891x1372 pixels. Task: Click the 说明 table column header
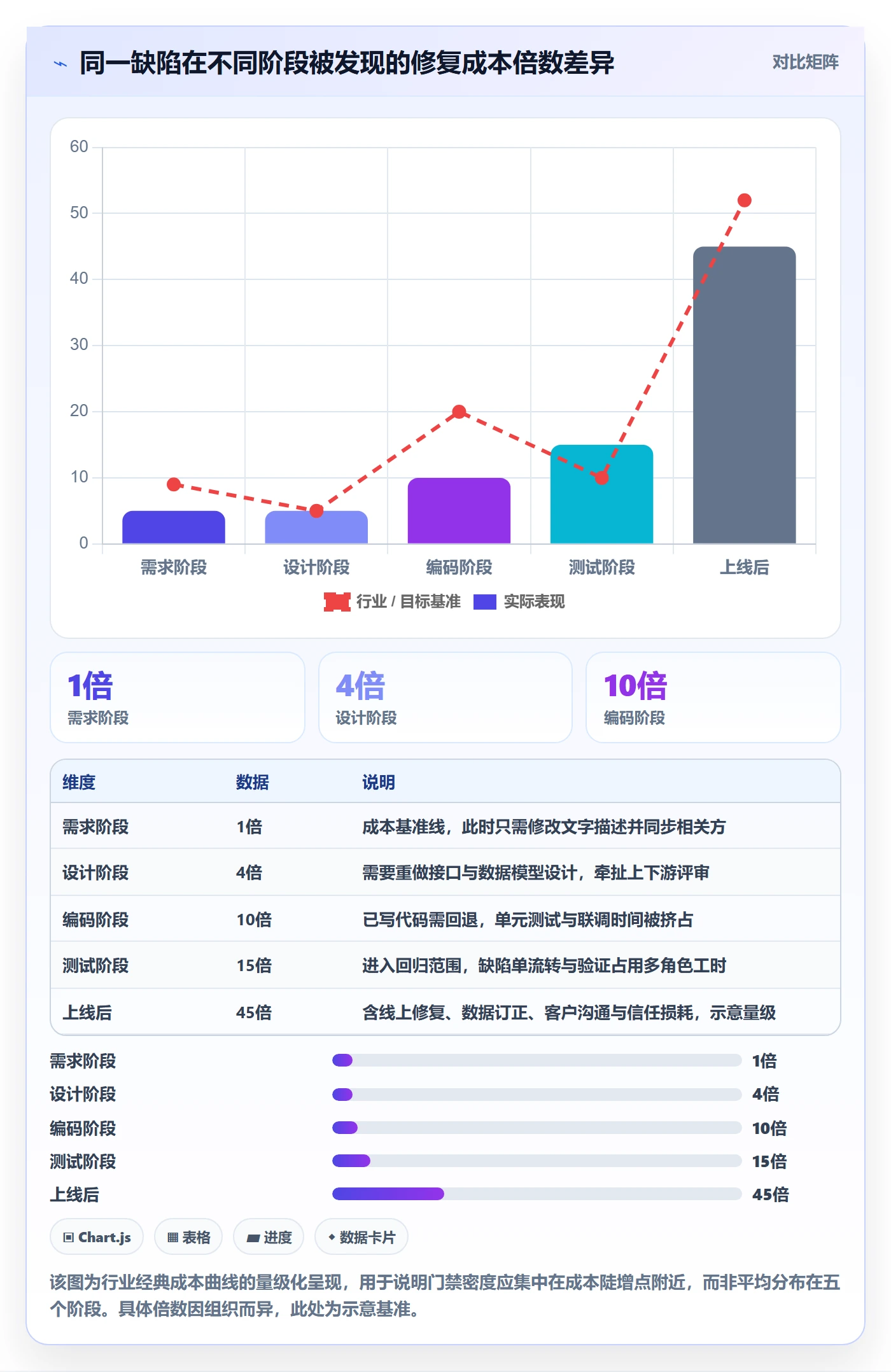click(x=379, y=782)
